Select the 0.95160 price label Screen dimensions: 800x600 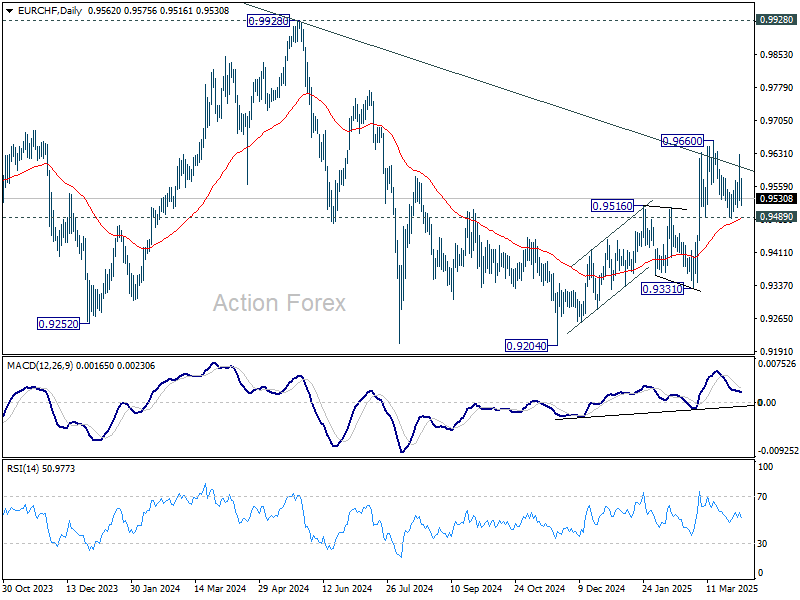click(x=612, y=206)
